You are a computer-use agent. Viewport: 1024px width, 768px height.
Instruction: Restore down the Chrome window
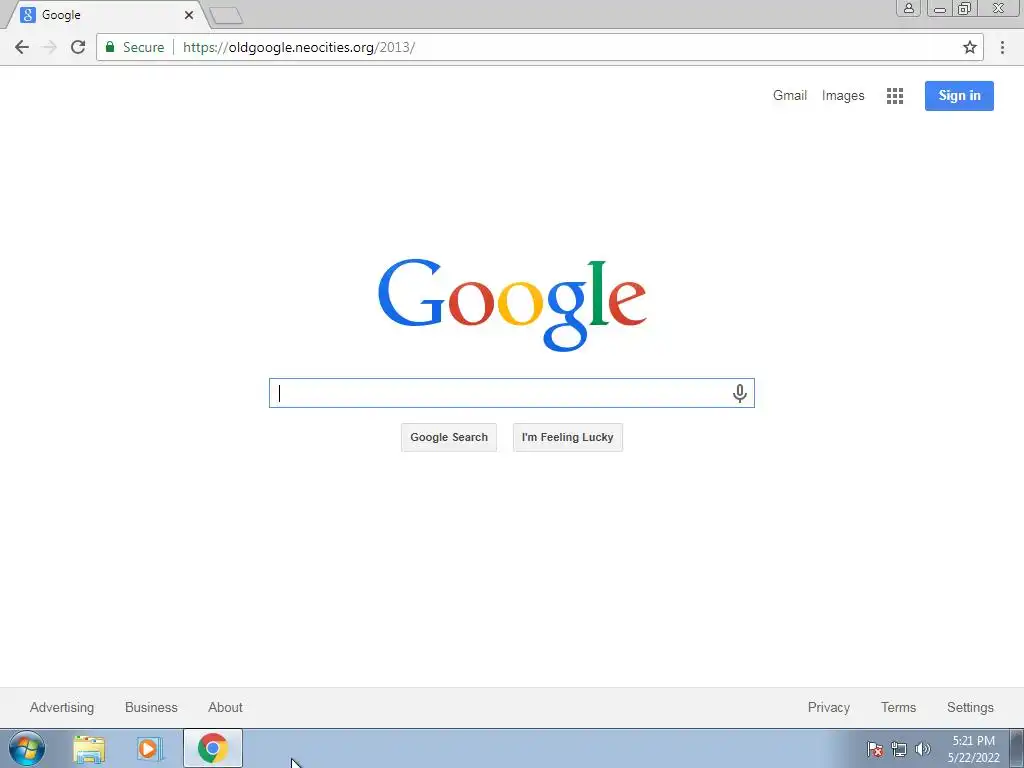pos(964,8)
